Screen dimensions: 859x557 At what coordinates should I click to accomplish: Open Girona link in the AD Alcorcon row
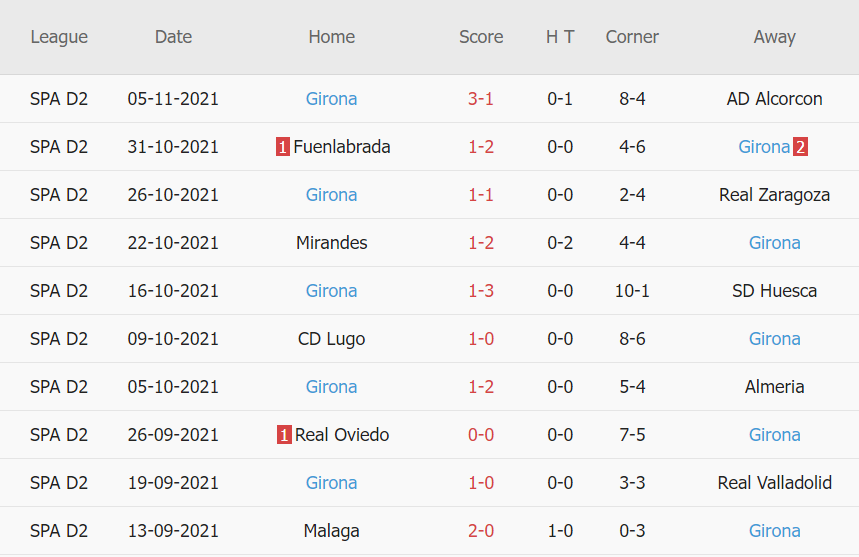tap(331, 99)
